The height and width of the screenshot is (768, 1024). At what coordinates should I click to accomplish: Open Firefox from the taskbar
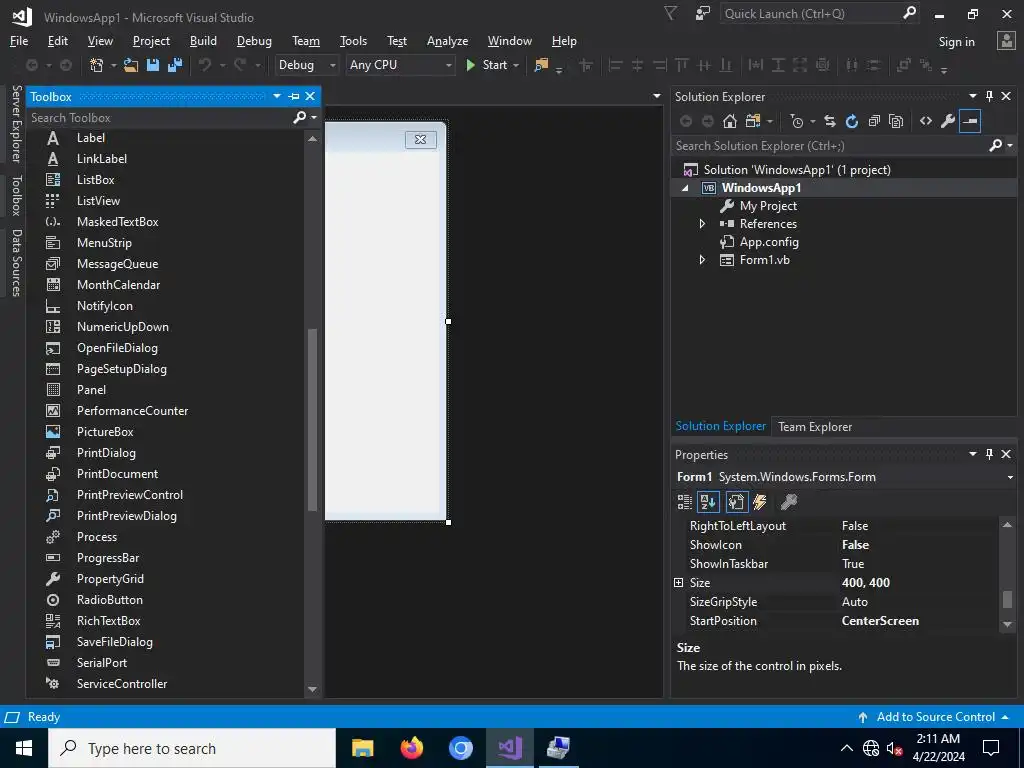point(411,748)
